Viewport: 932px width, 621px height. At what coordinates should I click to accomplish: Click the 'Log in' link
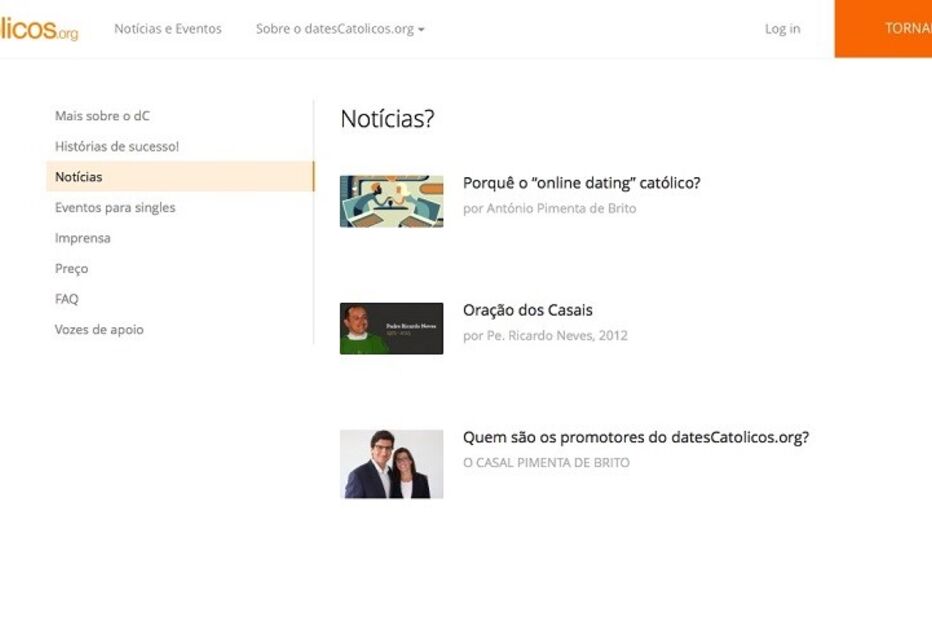point(782,29)
